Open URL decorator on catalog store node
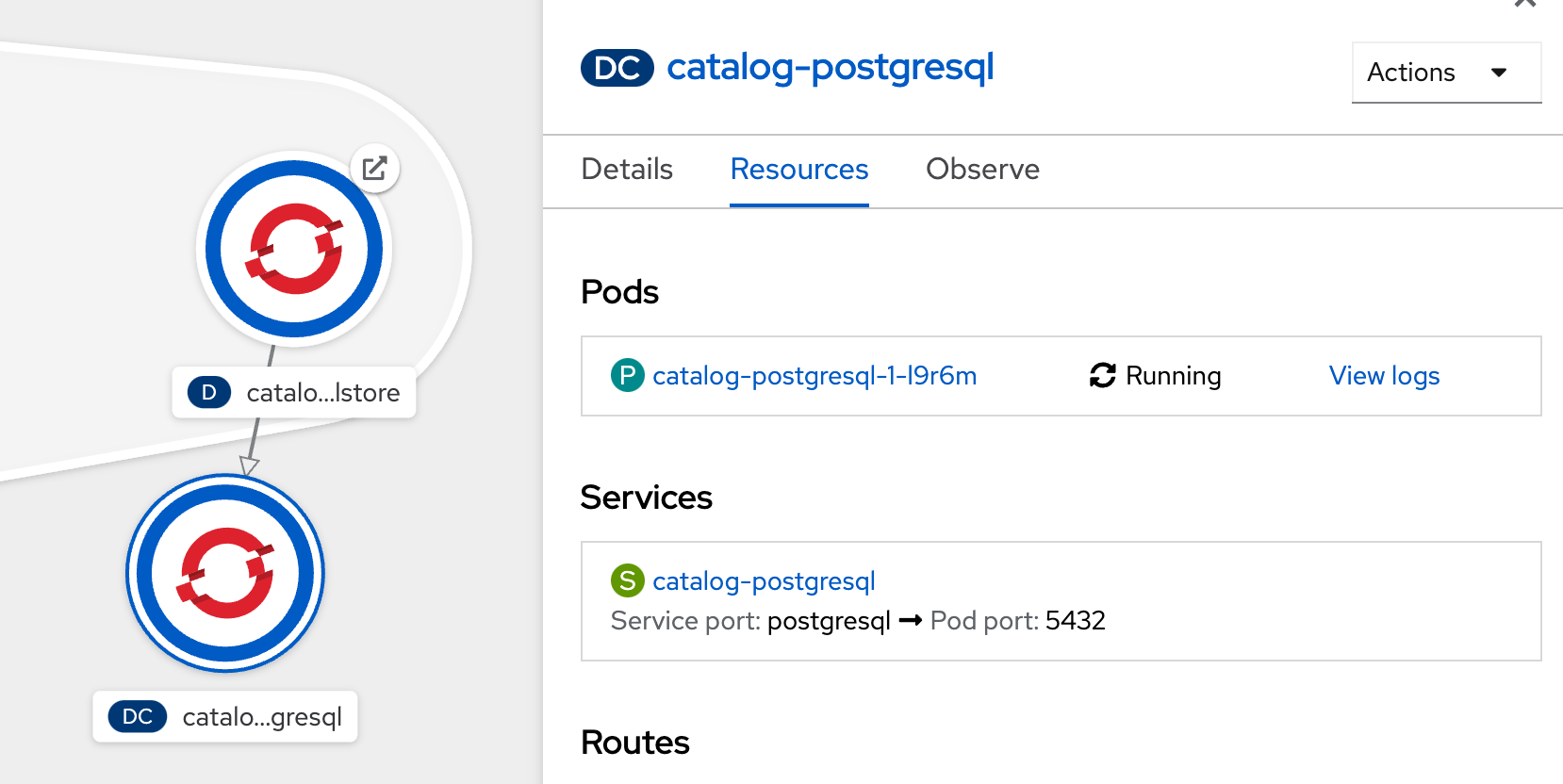 click(375, 168)
